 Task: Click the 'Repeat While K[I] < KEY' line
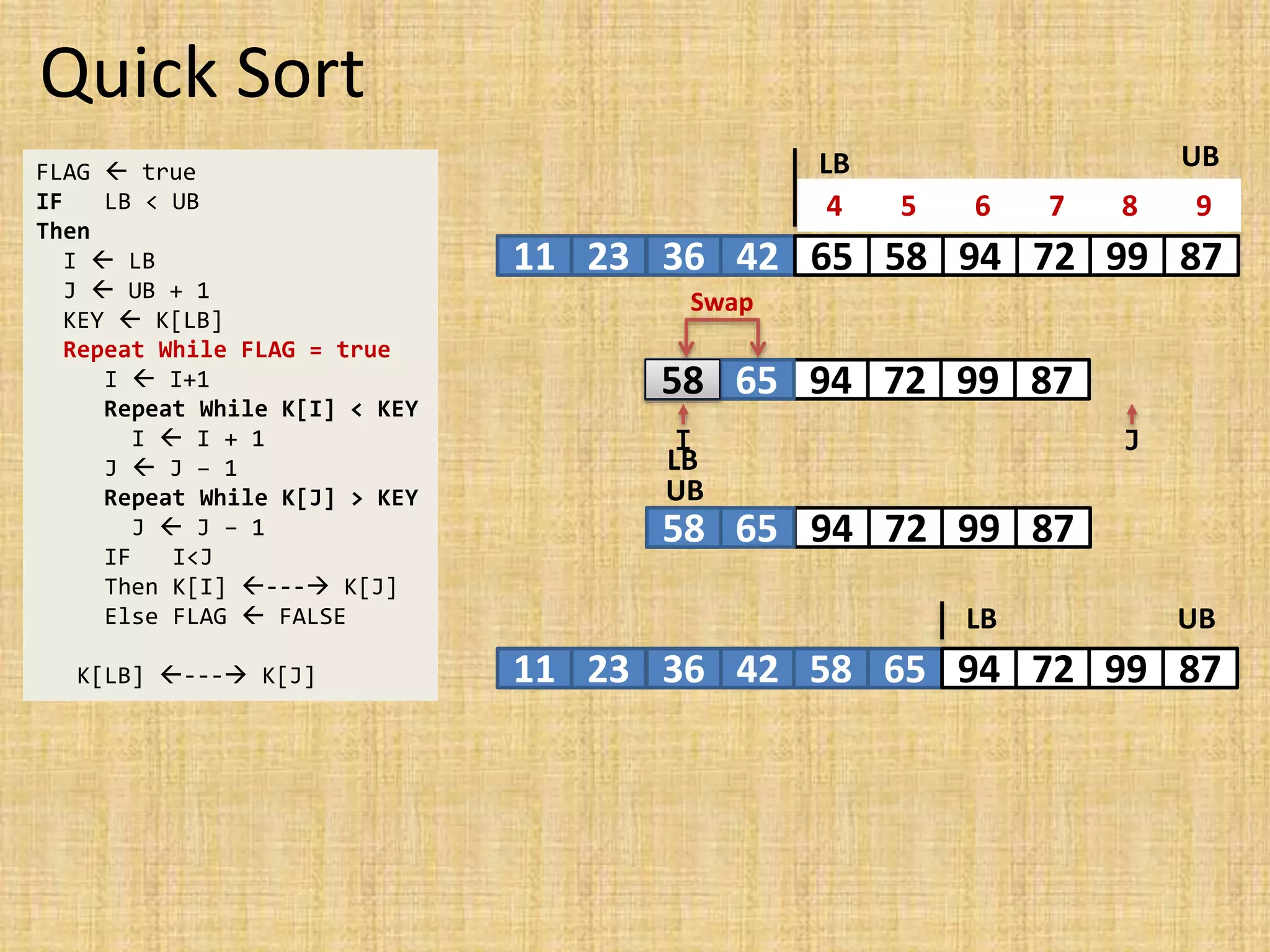click(x=260, y=409)
